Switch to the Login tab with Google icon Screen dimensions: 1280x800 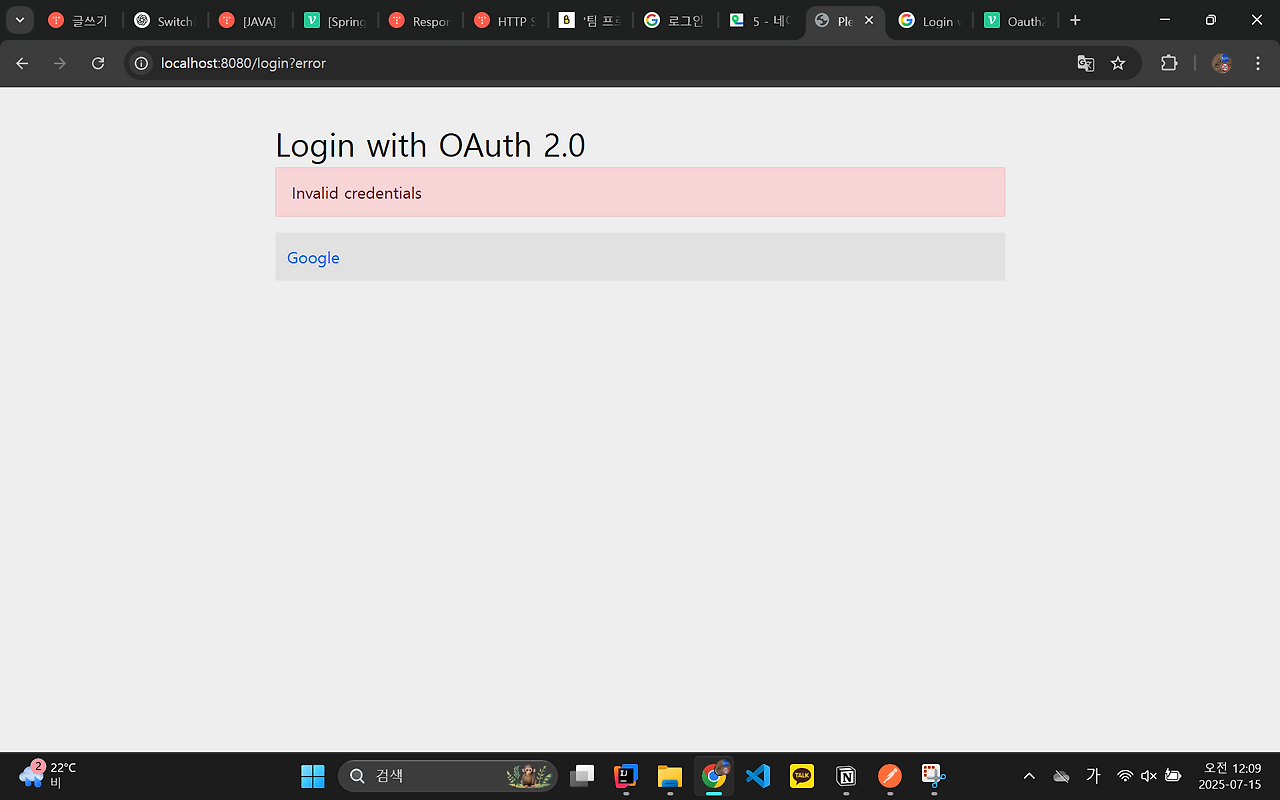tap(930, 21)
